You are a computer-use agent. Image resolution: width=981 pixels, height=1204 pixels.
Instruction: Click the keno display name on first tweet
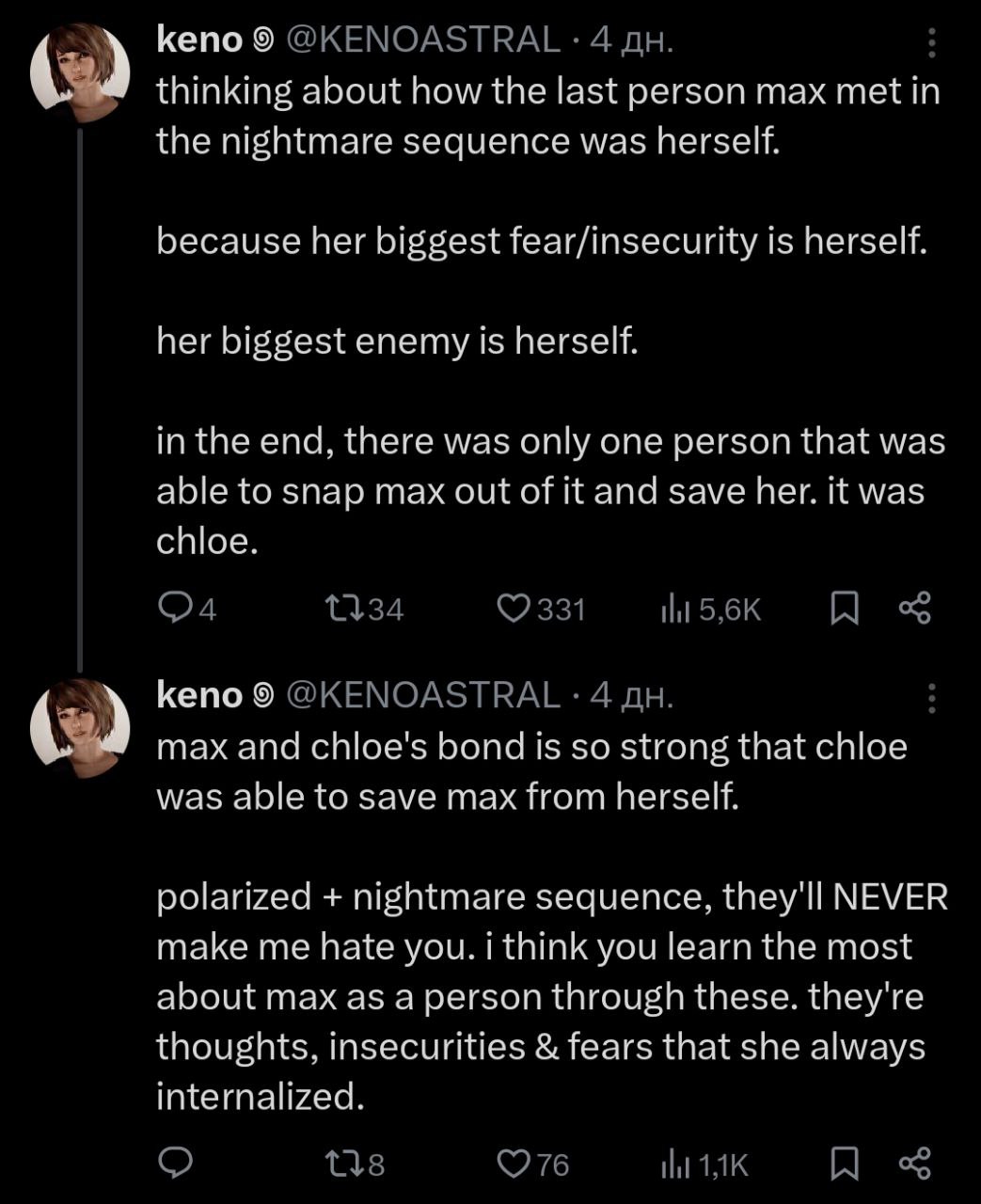pyautogui.click(x=199, y=40)
